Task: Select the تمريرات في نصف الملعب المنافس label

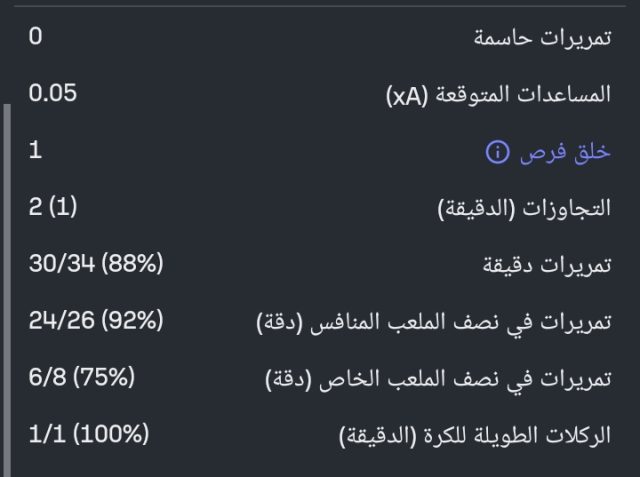Action: click(448, 323)
